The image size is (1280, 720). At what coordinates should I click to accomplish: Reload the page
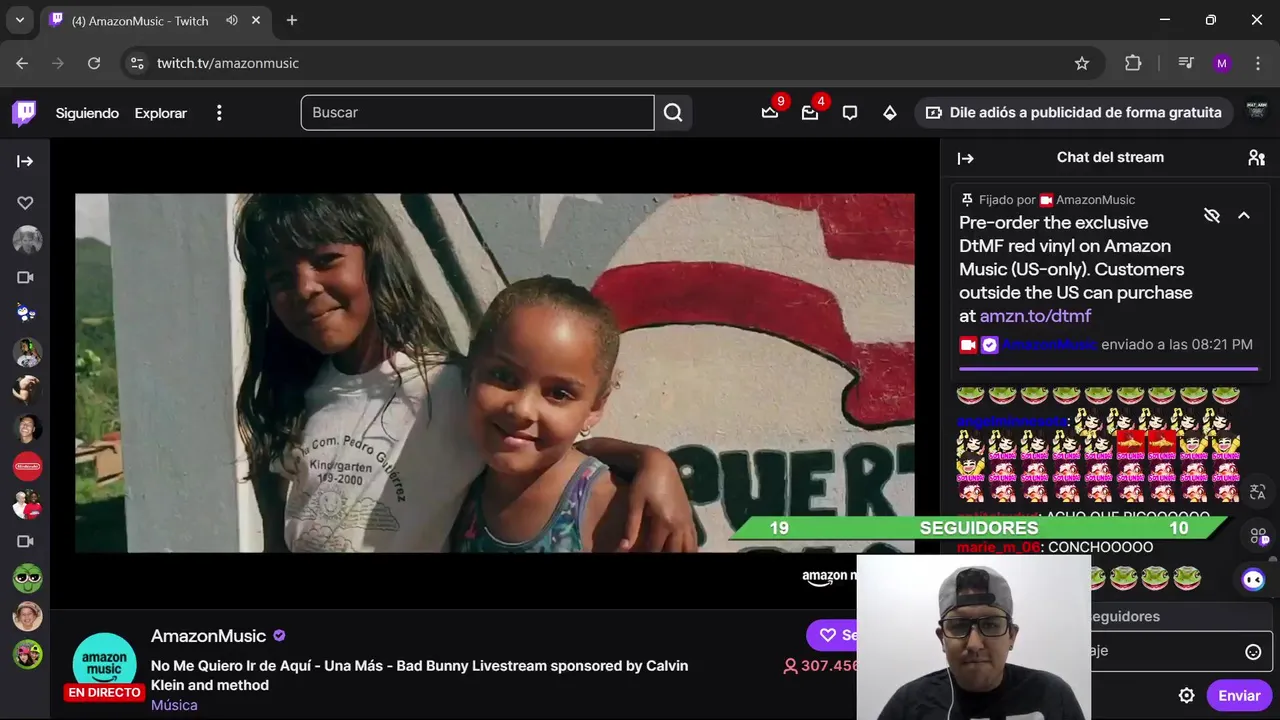(x=94, y=63)
